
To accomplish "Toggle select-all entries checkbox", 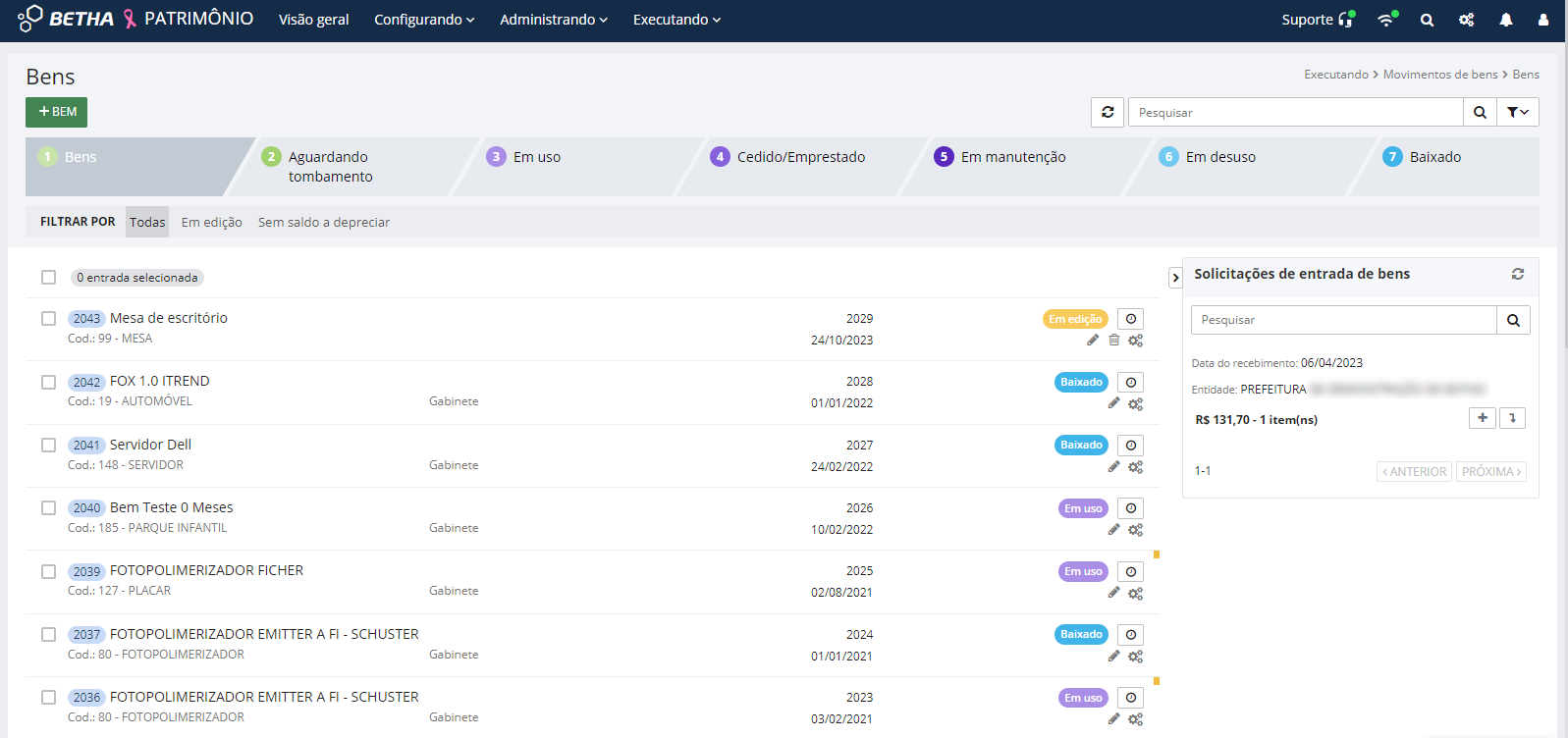I will (x=48, y=278).
